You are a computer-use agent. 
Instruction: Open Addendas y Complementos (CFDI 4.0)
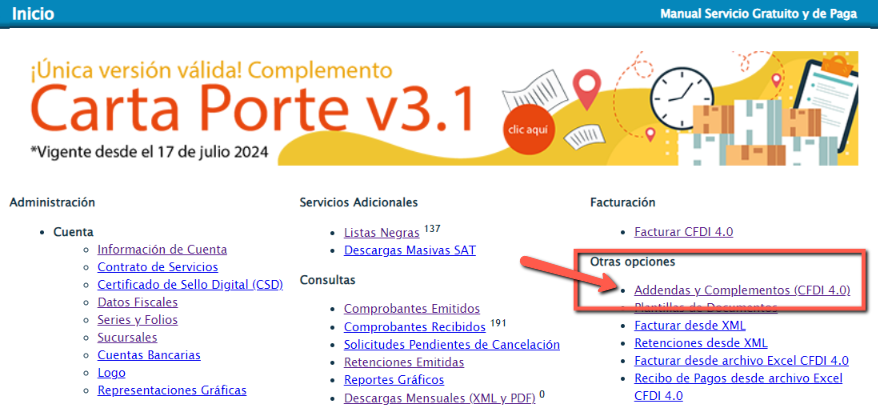742,290
